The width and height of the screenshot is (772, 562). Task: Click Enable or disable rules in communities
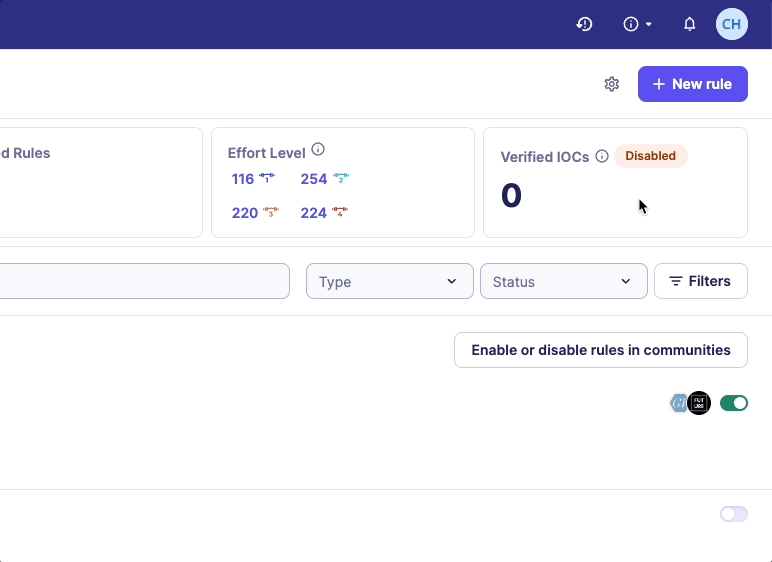pos(600,350)
